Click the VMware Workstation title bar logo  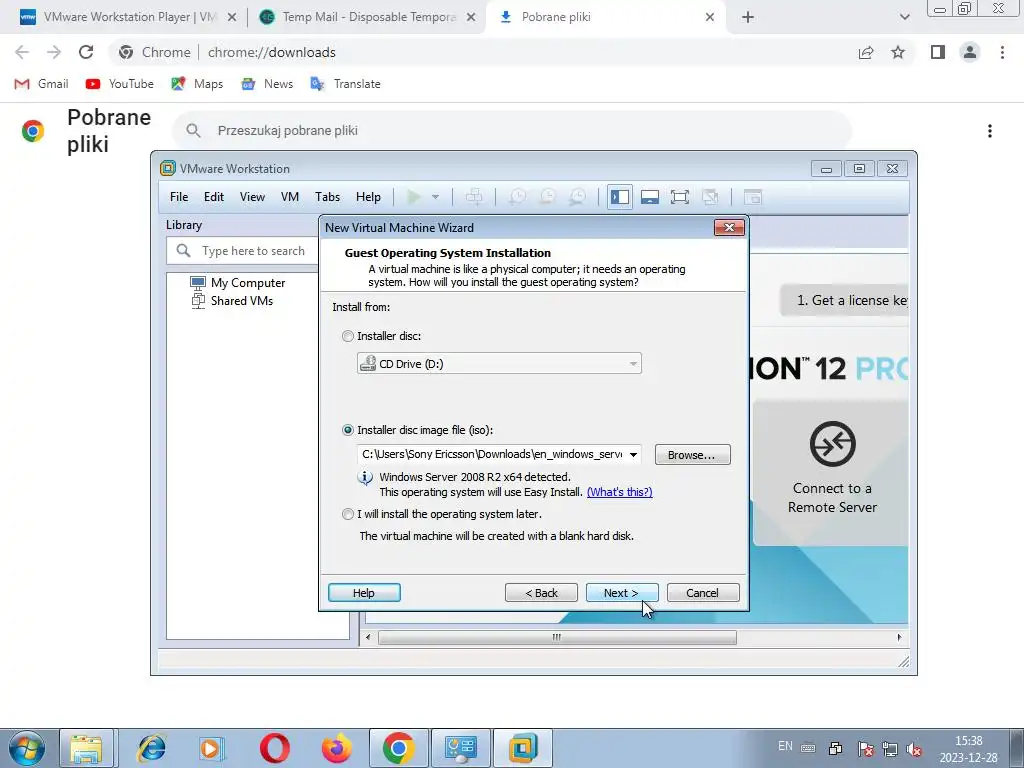pyautogui.click(x=168, y=168)
